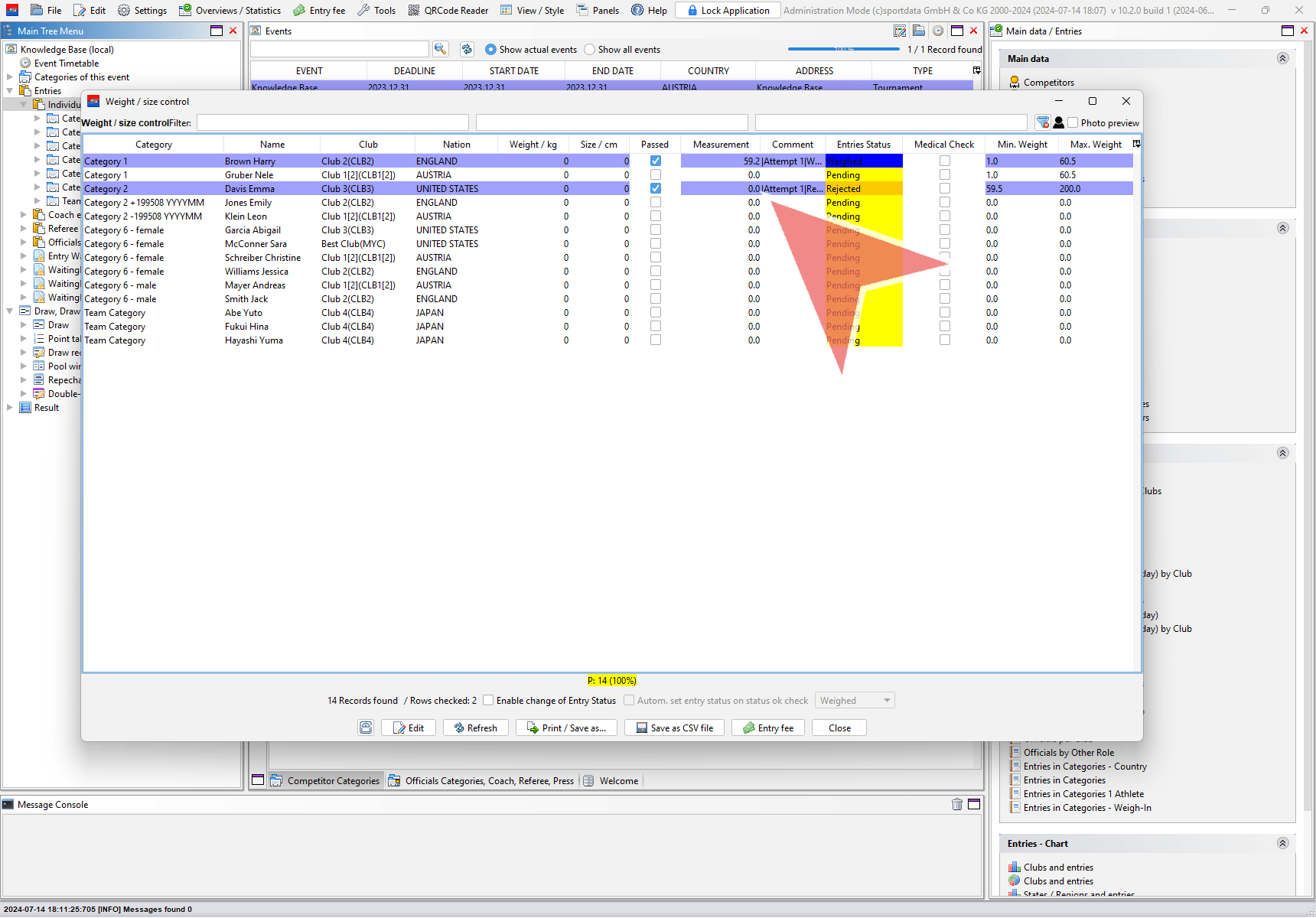Enable the Photo preview checkbox
The width and height of the screenshot is (1316, 918).
[1073, 122]
